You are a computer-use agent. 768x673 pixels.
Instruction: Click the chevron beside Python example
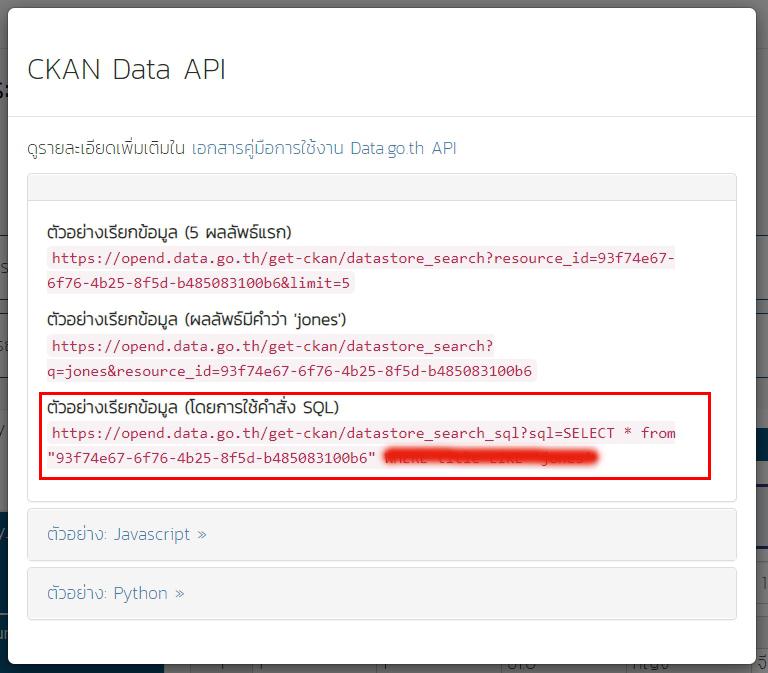(x=180, y=593)
